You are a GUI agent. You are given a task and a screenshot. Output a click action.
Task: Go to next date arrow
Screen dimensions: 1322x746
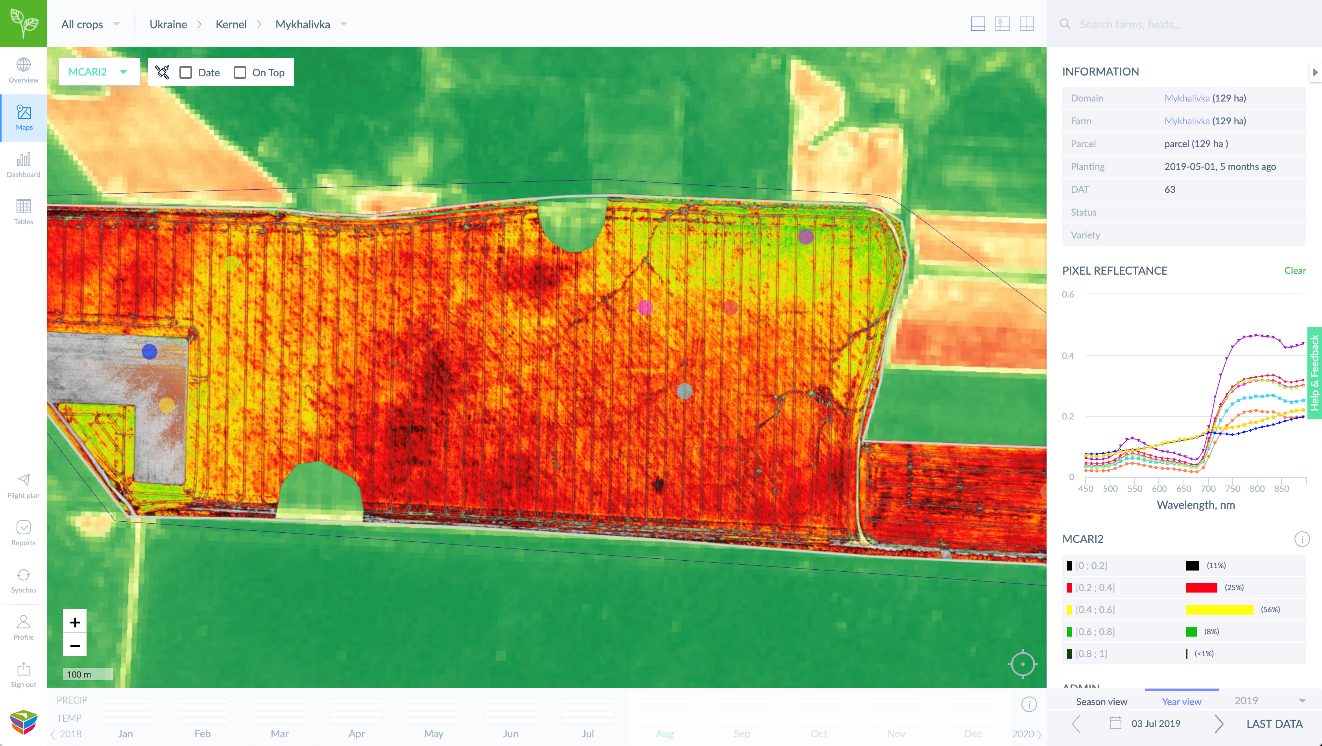tap(1219, 724)
